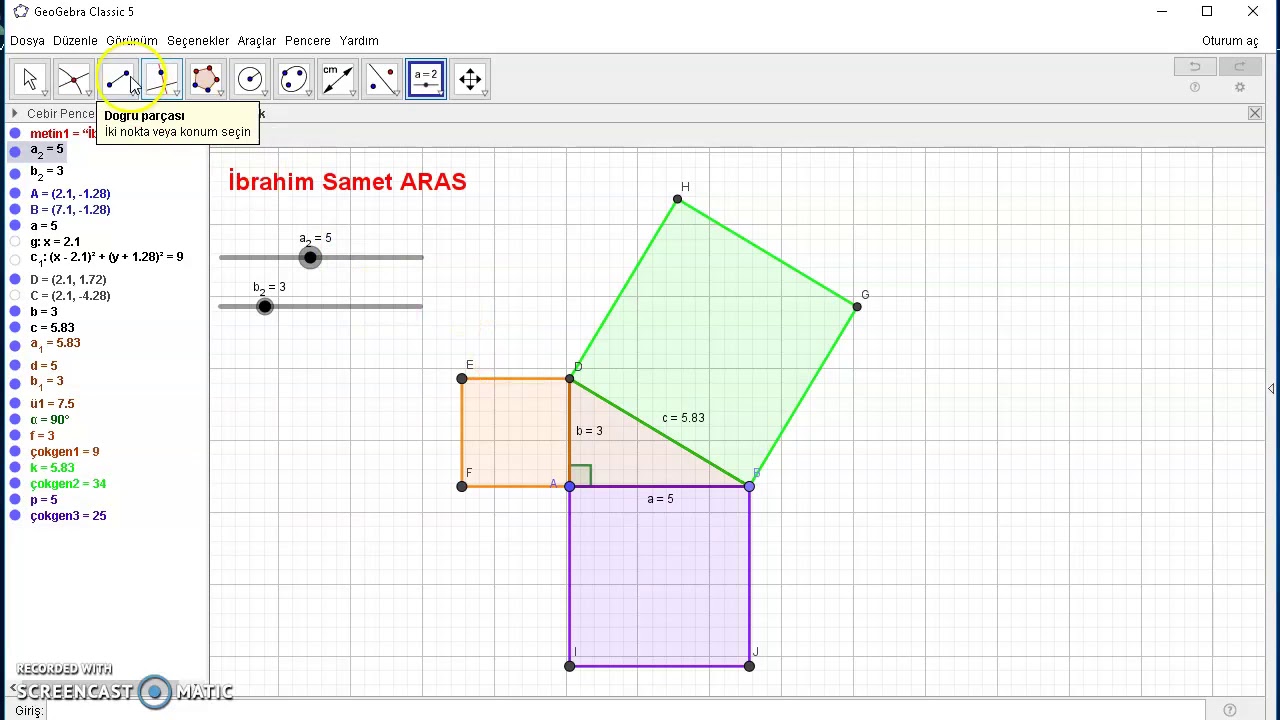
Task: Select the Perpendicular line tool
Action: [x=161, y=79]
